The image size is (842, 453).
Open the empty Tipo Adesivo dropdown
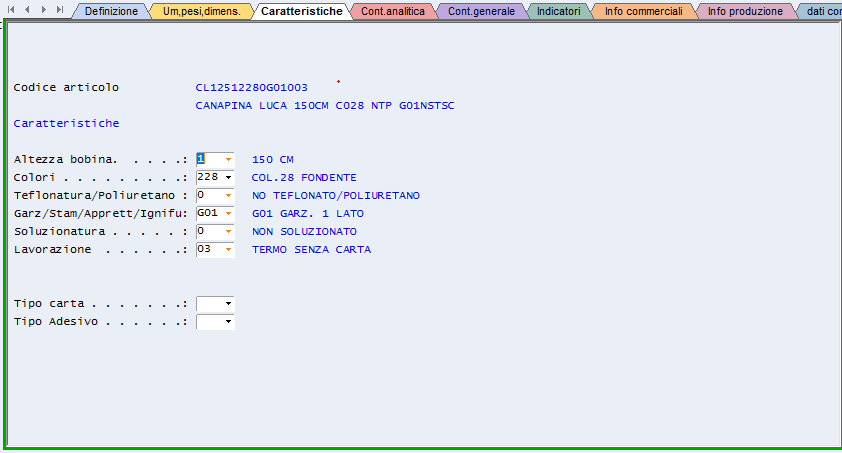228,321
